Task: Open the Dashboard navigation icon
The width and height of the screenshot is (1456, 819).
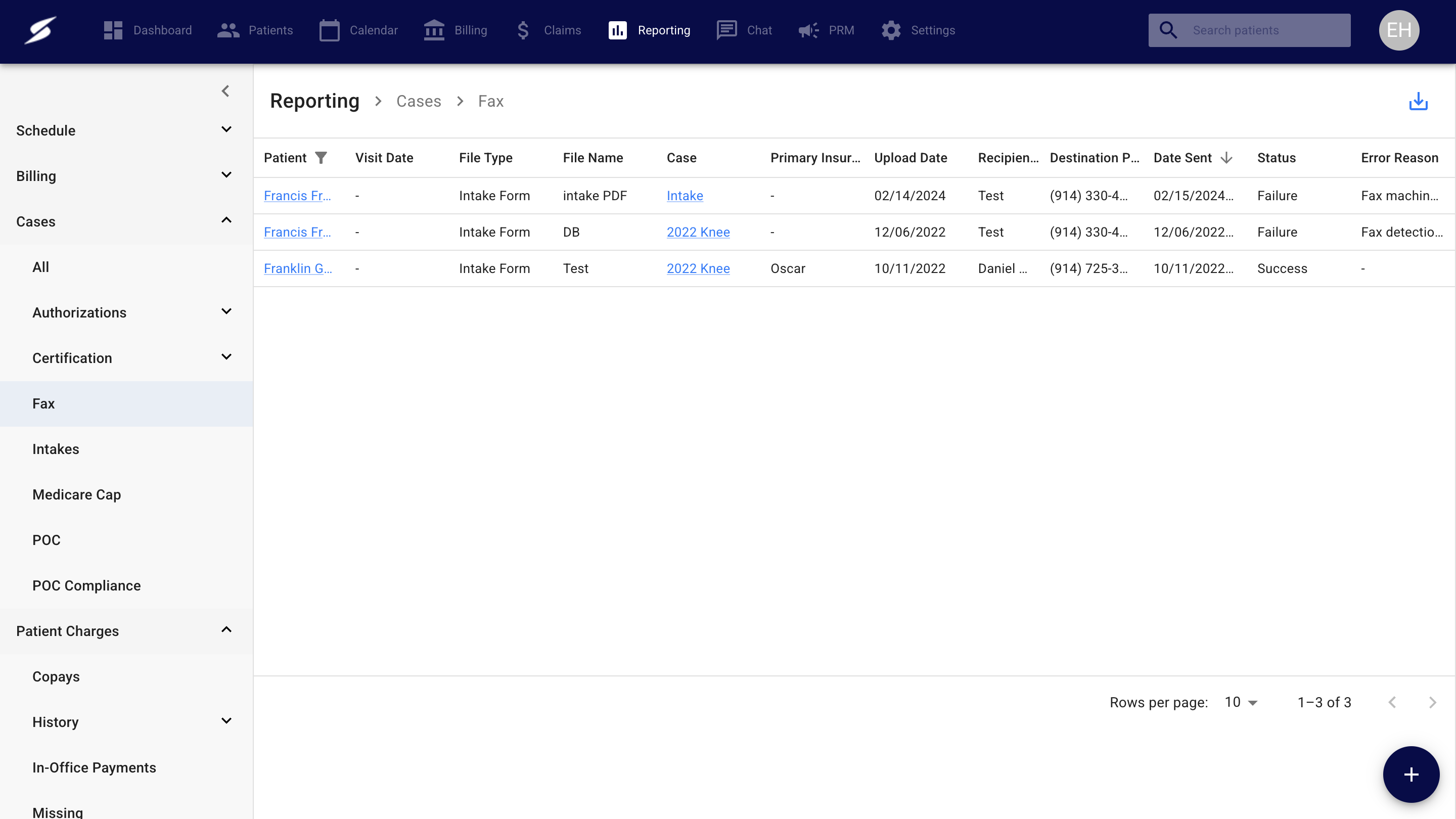Action: (113, 30)
